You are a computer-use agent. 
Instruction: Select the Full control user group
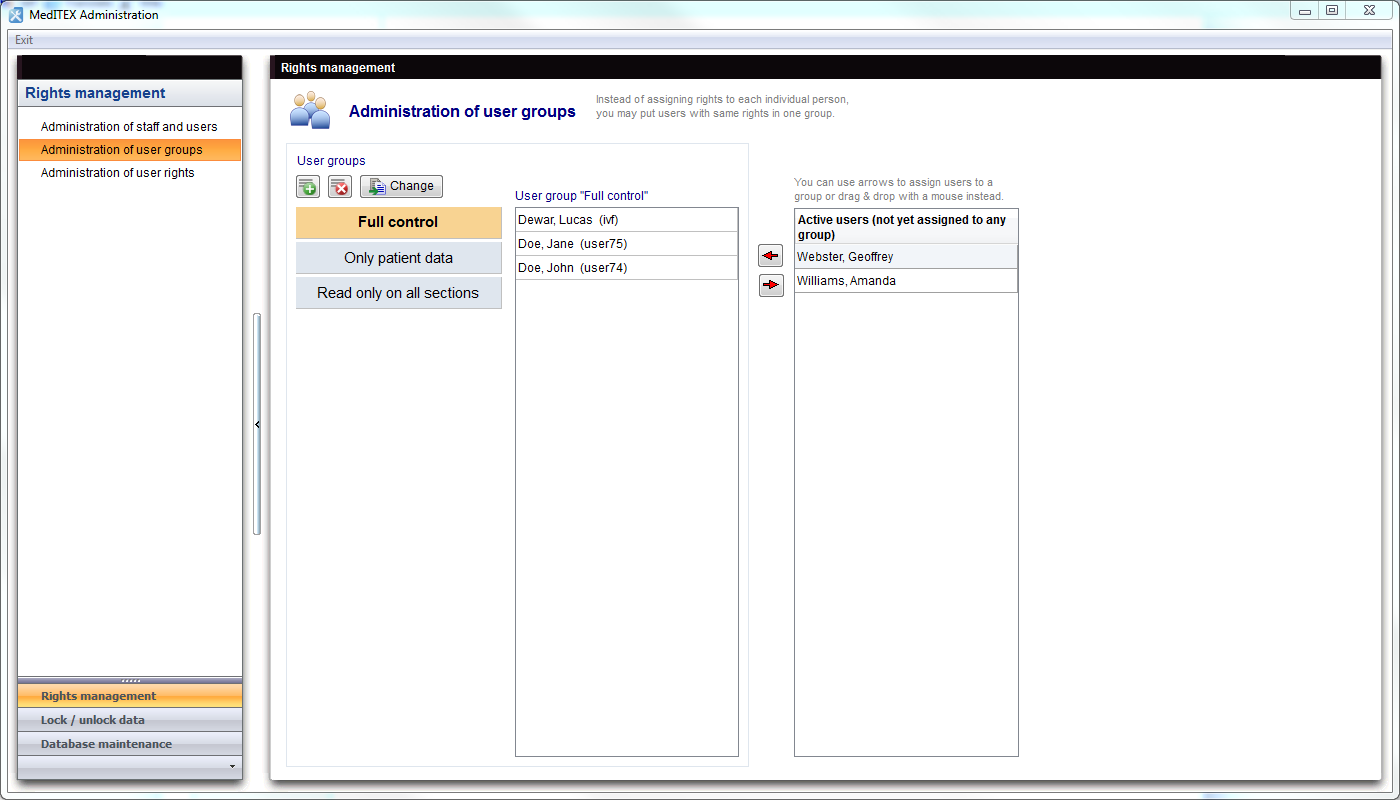click(x=398, y=222)
